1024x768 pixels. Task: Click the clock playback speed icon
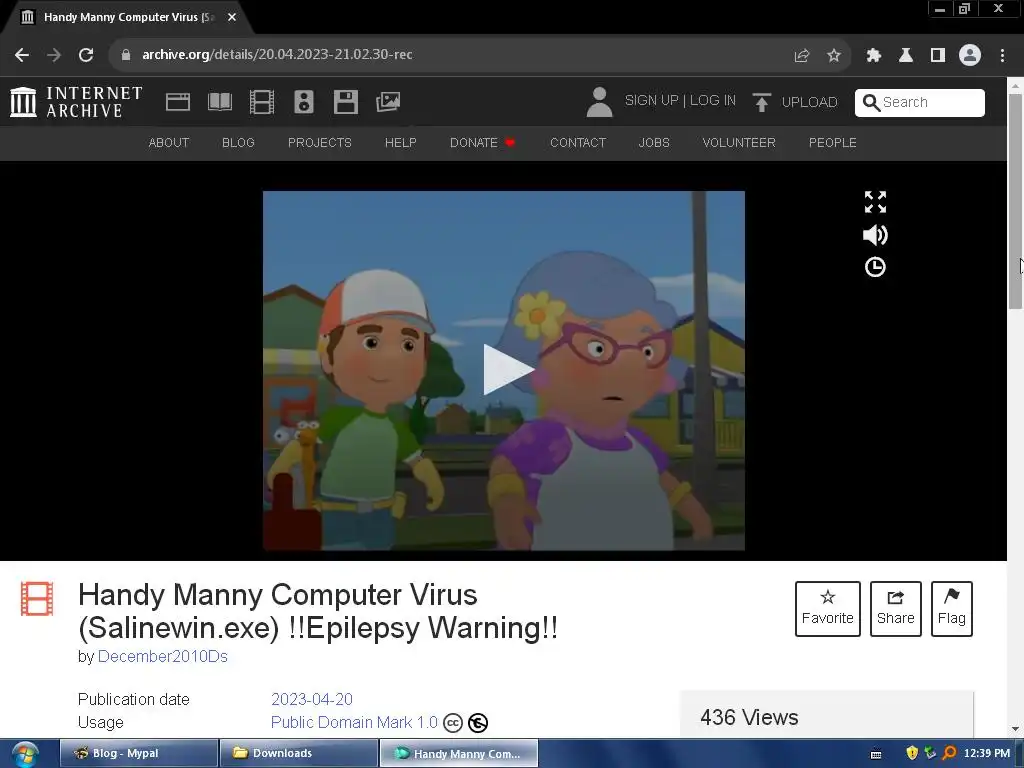click(875, 266)
